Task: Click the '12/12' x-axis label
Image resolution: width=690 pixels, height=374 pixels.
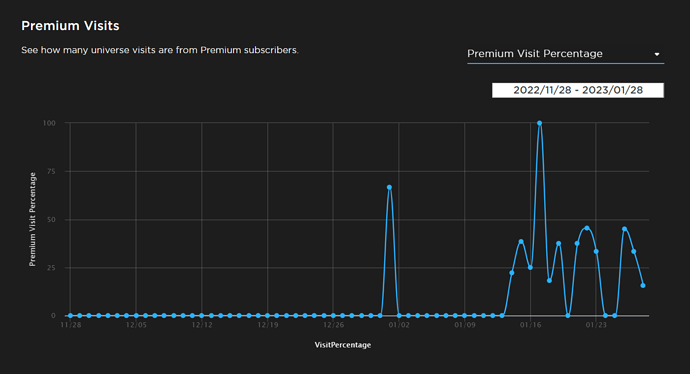Action: (x=202, y=325)
